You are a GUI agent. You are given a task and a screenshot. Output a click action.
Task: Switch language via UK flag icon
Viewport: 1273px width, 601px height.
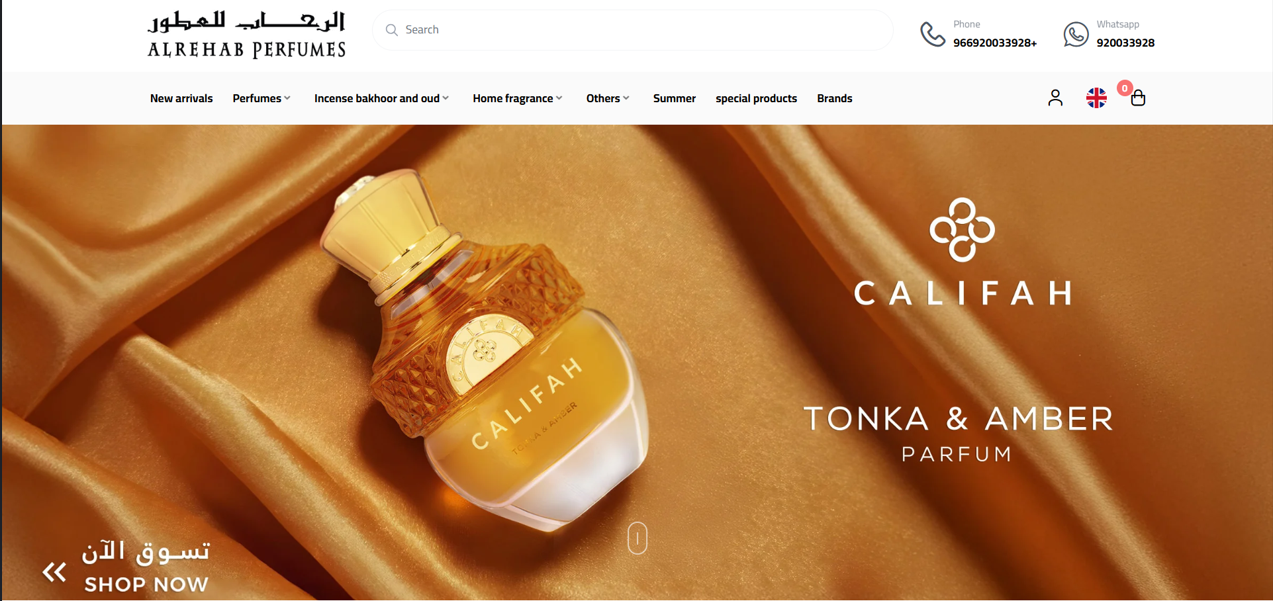click(1097, 98)
